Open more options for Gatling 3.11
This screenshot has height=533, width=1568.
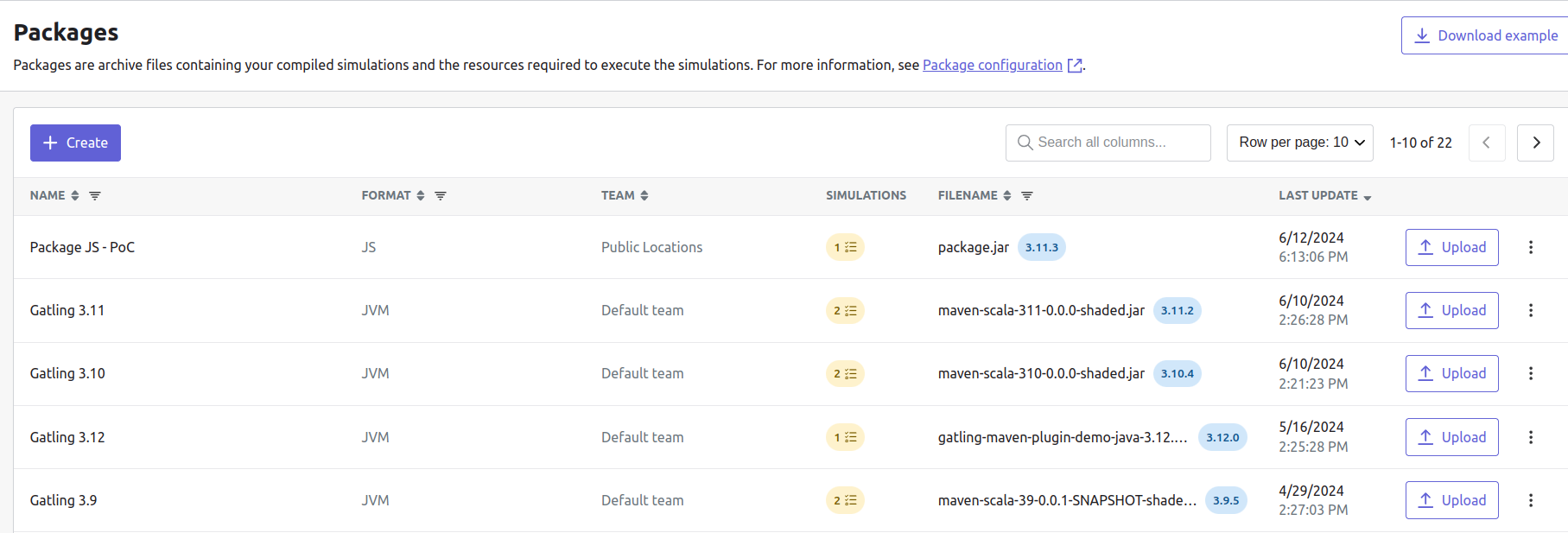tap(1531, 310)
